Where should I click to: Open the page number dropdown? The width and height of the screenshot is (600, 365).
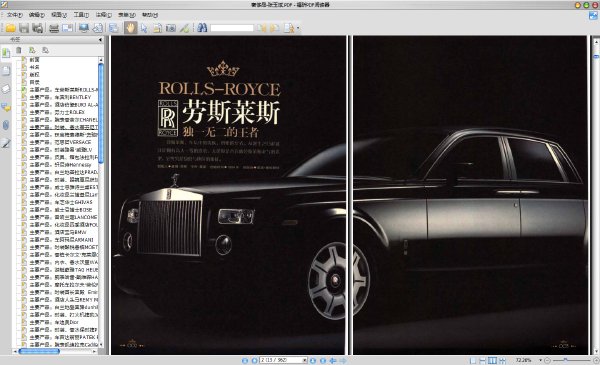pos(305,360)
